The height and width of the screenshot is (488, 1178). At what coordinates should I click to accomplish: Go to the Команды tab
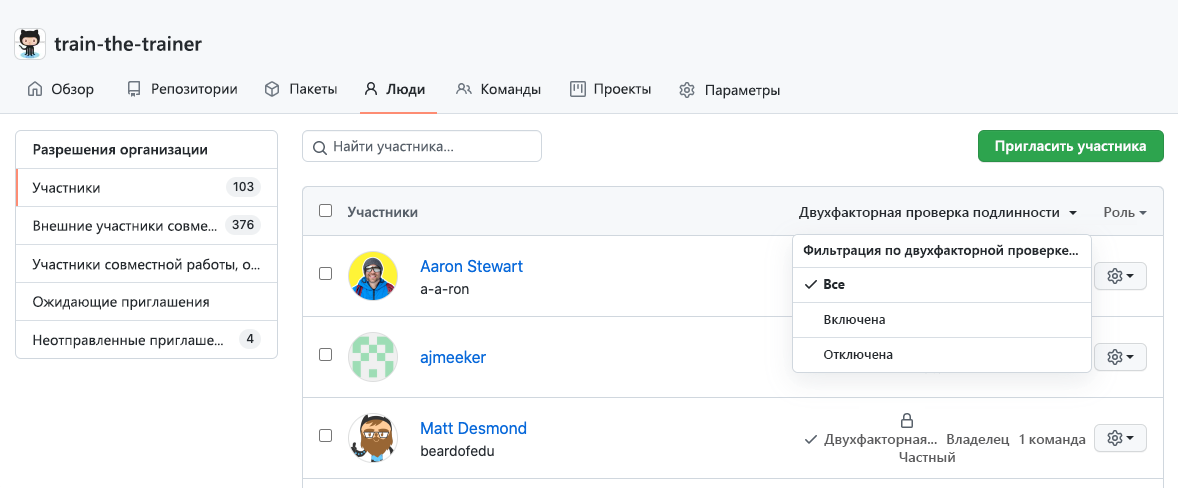pyautogui.click(x=498, y=90)
